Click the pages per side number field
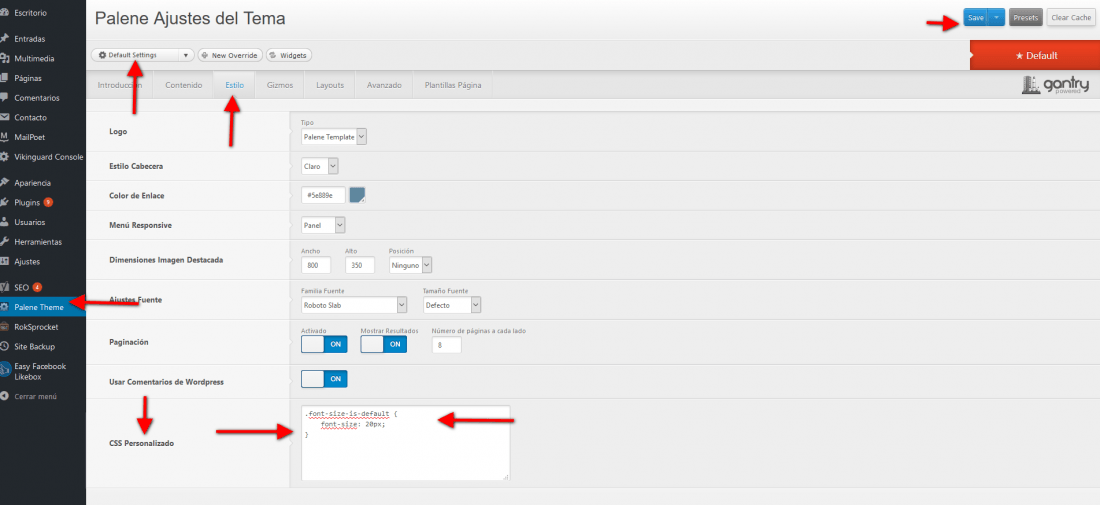Image resolution: width=1100 pixels, height=505 pixels. point(447,345)
